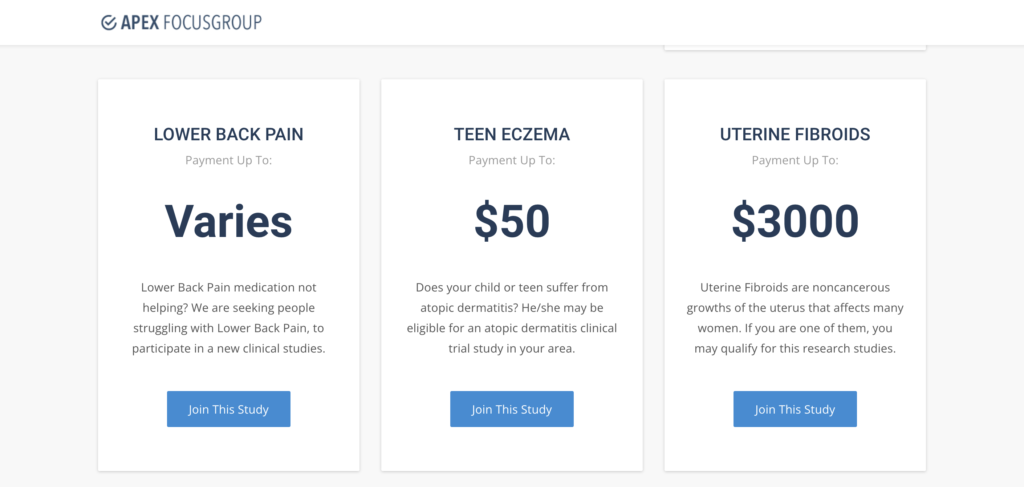Join the Lower Back Pain study
The height and width of the screenshot is (487, 1024).
229,409
